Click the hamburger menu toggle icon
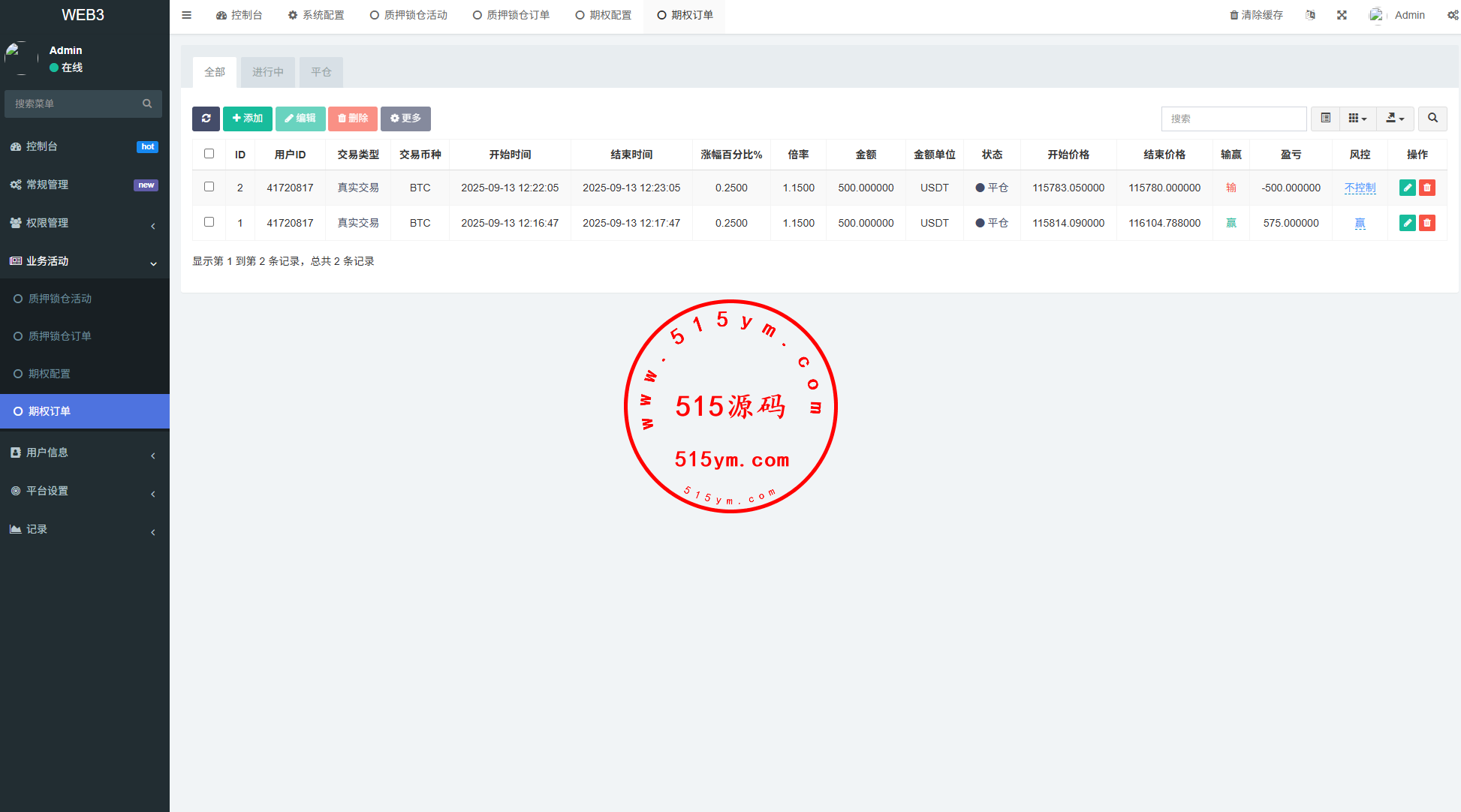This screenshot has width=1461, height=812. tap(186, 15)
